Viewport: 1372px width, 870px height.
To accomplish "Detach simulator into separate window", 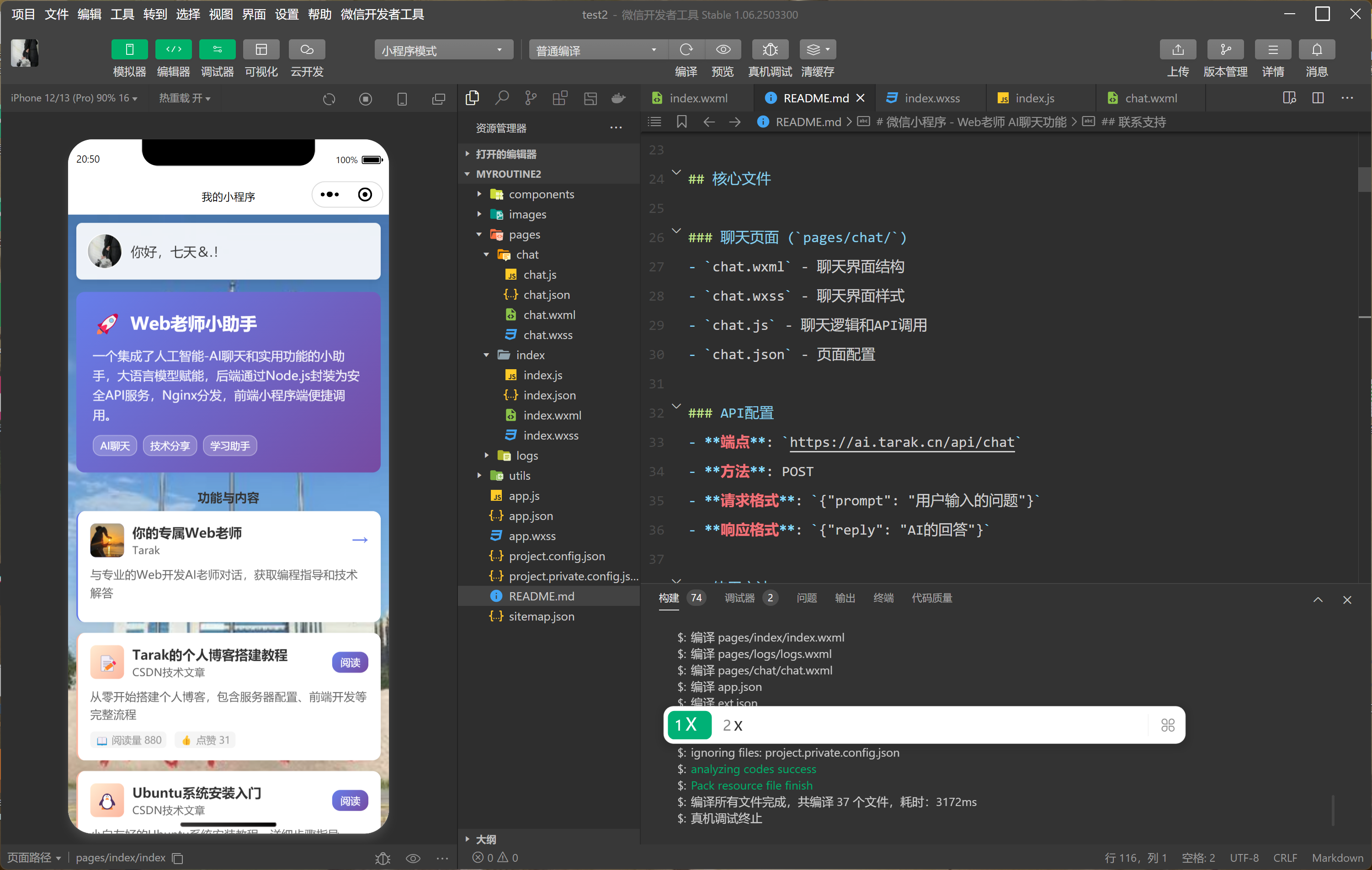I will pos(438,99).
